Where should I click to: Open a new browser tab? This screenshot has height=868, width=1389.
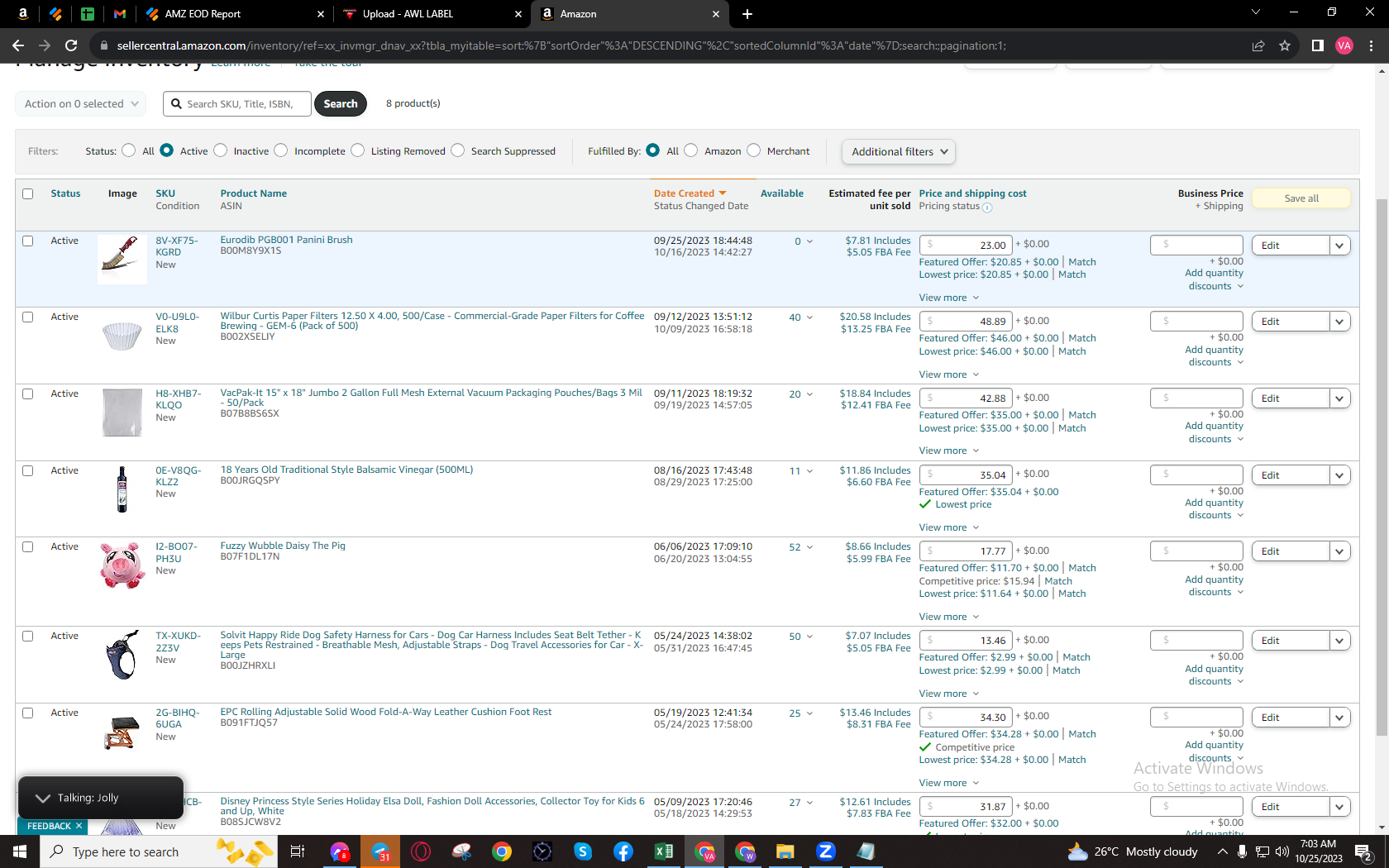747,14
